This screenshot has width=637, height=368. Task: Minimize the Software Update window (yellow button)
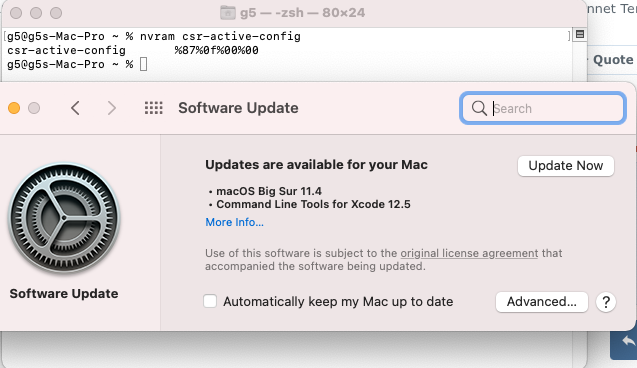click(14, 108)
